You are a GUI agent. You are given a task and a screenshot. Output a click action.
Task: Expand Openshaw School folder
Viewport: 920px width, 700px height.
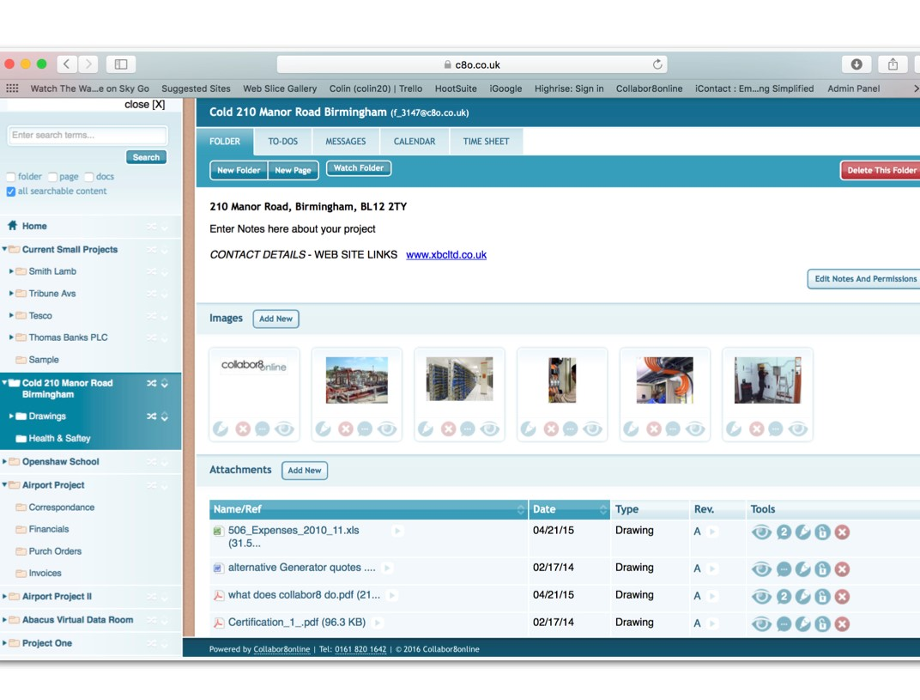5,461
